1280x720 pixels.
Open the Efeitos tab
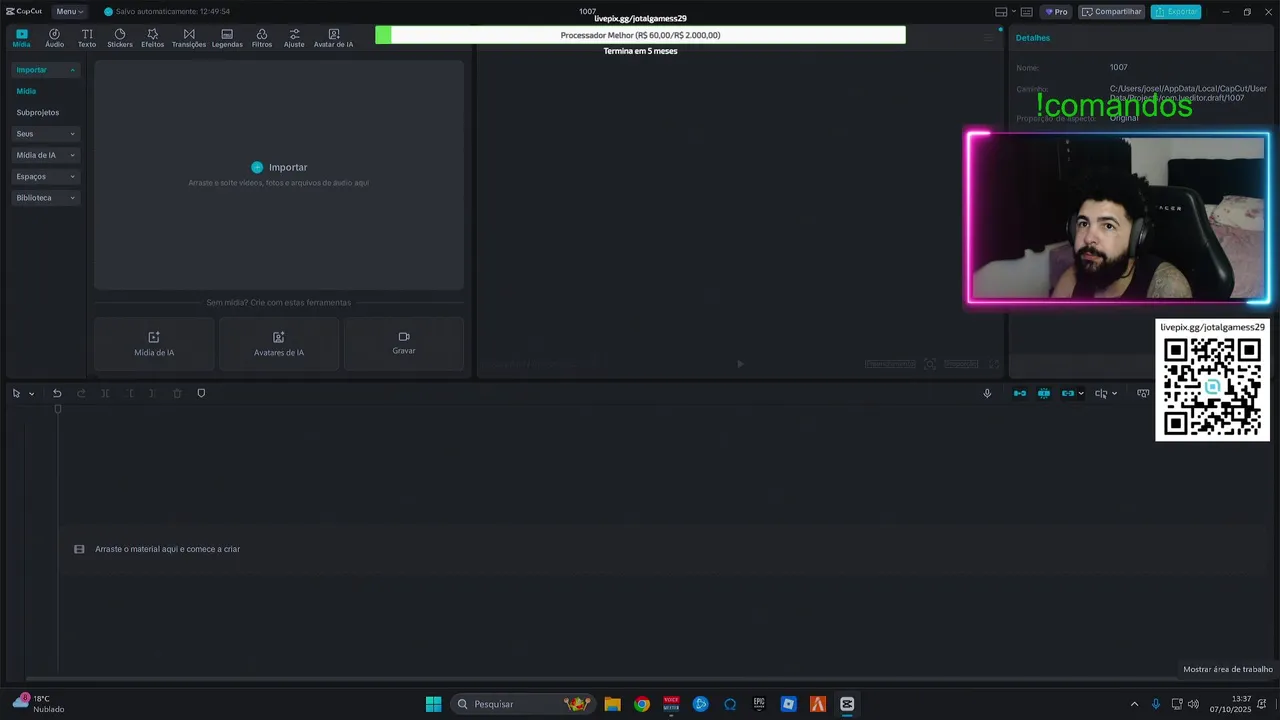(x=152, y=38)
